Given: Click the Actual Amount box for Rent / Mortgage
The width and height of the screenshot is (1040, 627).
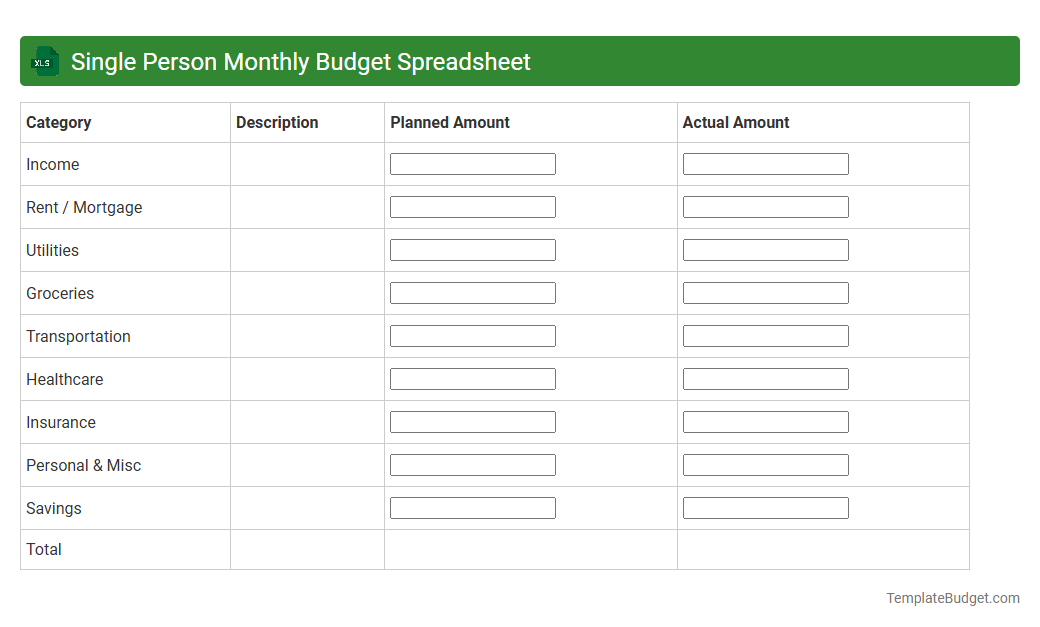Looking at the screenshot, I should coord(765,206).
